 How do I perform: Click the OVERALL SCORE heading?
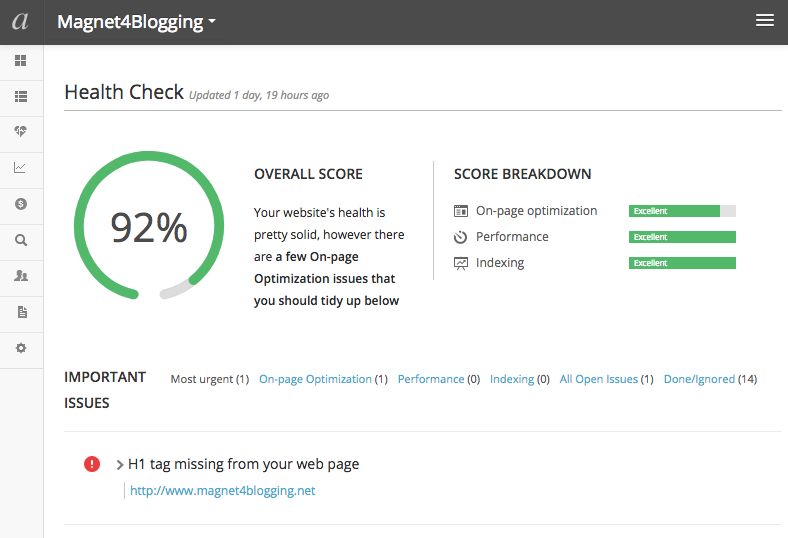pyautogui.click(x=308, y=174)
